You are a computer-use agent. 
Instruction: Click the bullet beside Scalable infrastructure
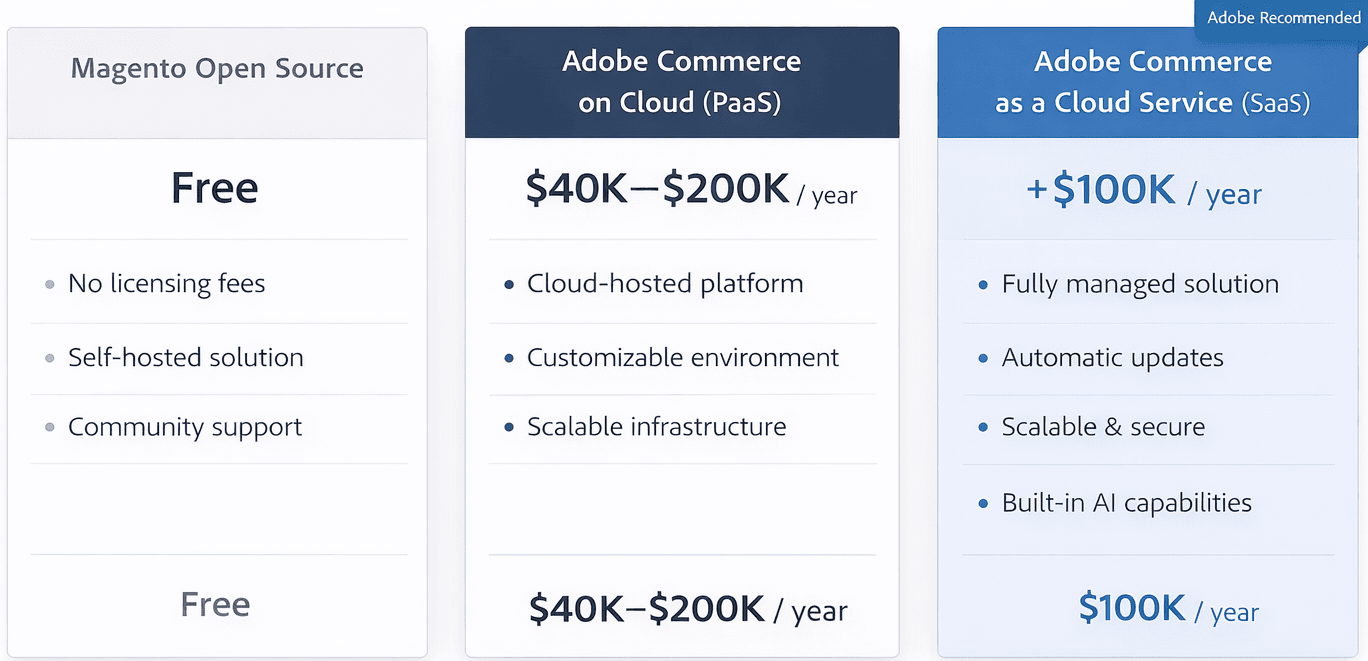click(507, 426)
